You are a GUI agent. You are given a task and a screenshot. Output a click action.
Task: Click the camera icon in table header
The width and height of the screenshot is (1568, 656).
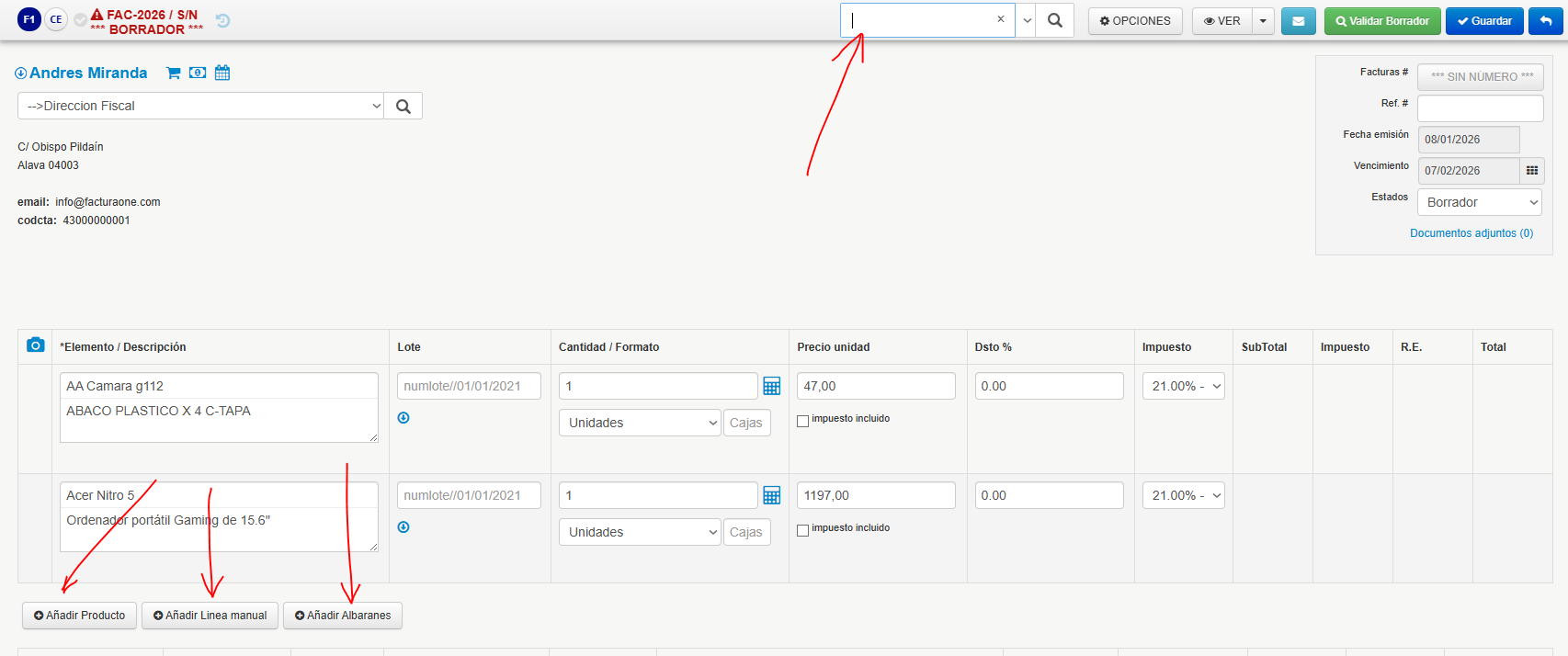(x=35, y=345)
